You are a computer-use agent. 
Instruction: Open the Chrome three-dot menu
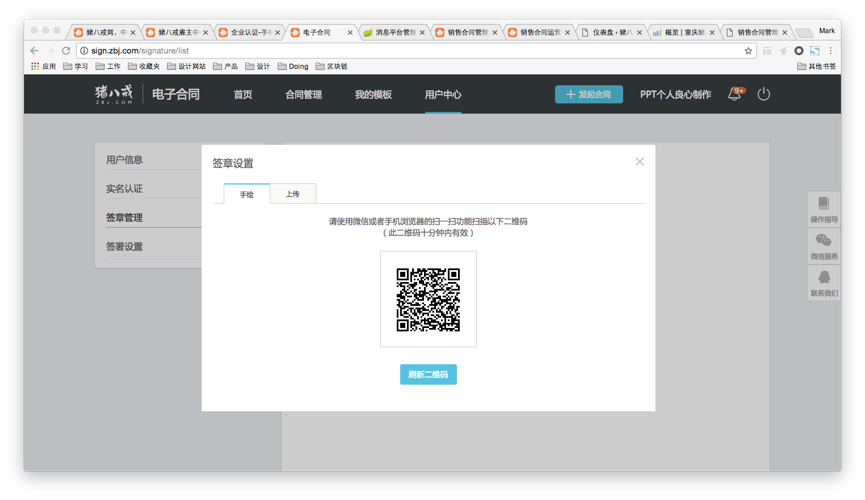(x=830, y=51)
